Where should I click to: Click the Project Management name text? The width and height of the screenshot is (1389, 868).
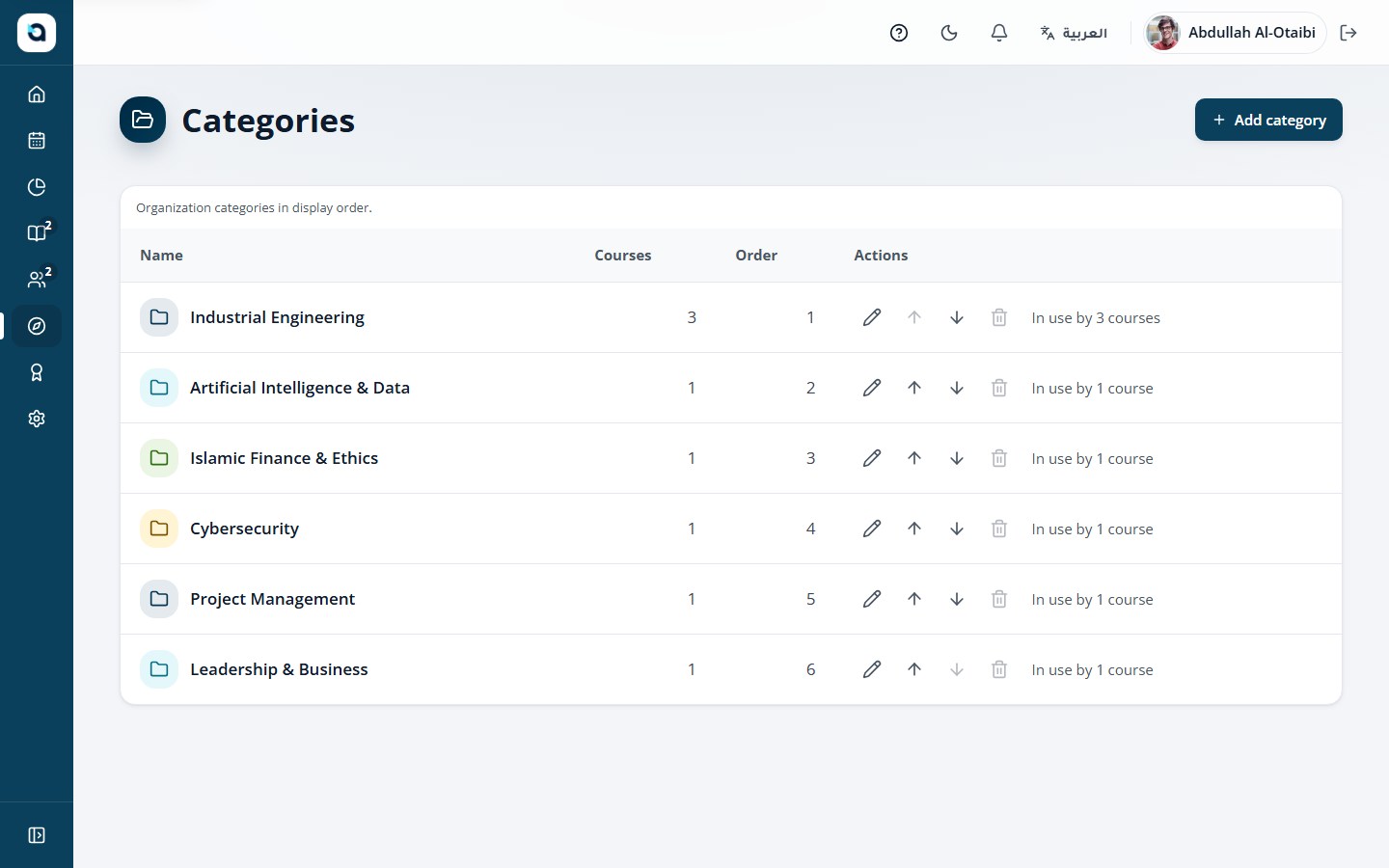point(272,599)
